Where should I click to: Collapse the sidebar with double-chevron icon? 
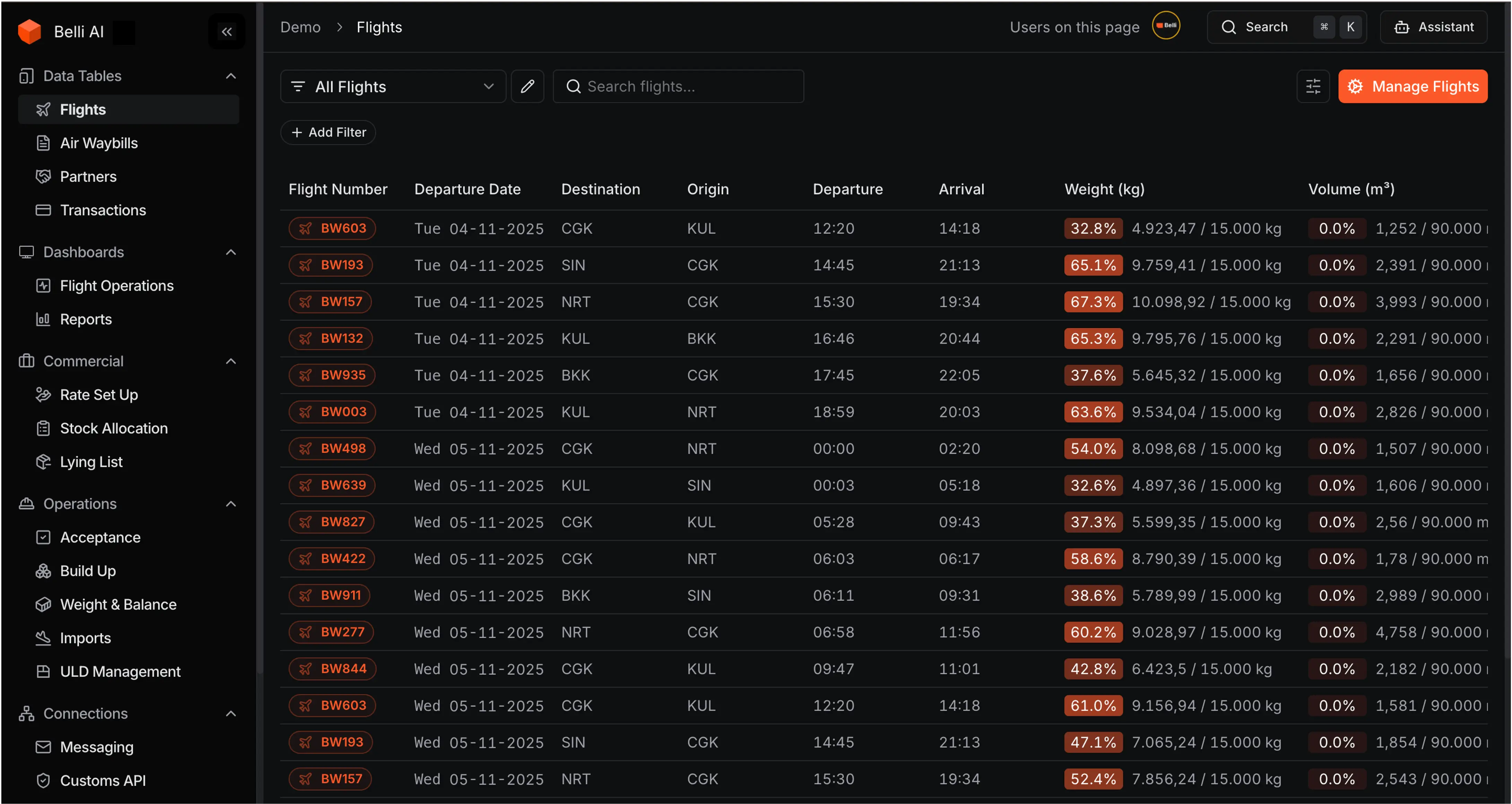[x=227, y=32]
